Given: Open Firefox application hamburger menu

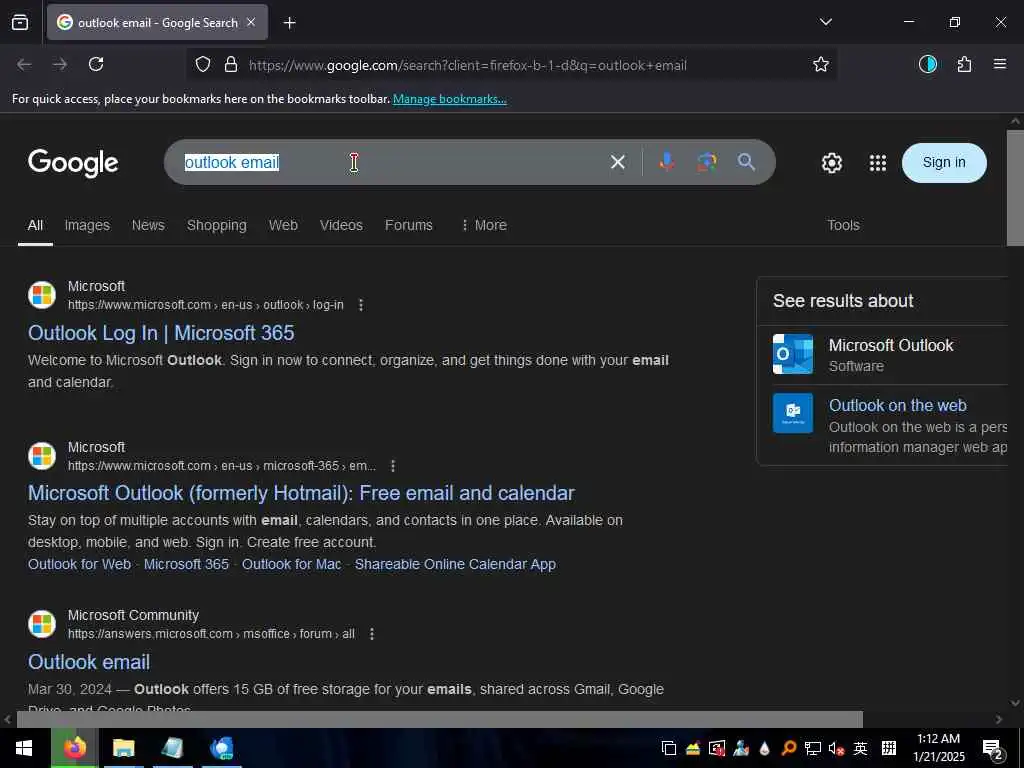Looking at the screenshot, I should click(x=999, y=64).
